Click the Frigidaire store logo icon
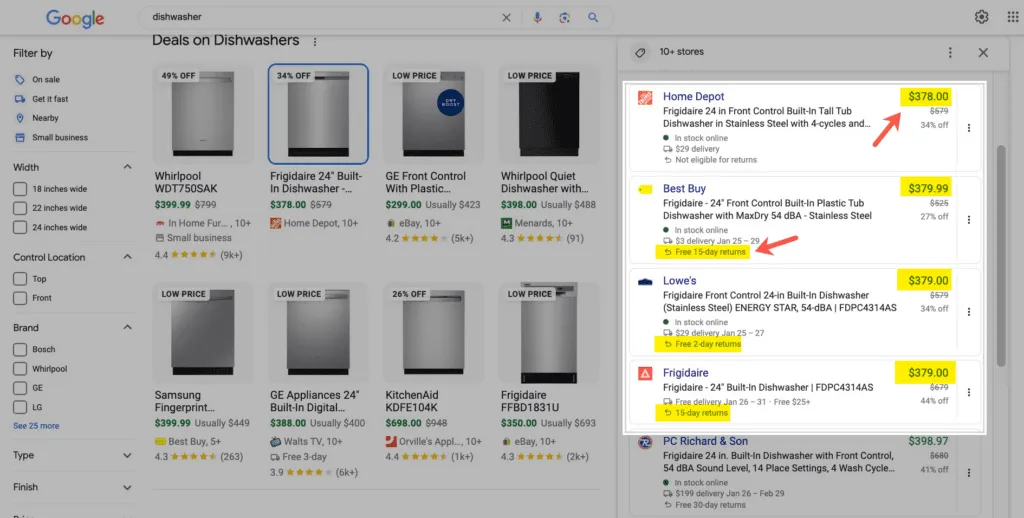The image size is (1024, 518). coord(645,374)
